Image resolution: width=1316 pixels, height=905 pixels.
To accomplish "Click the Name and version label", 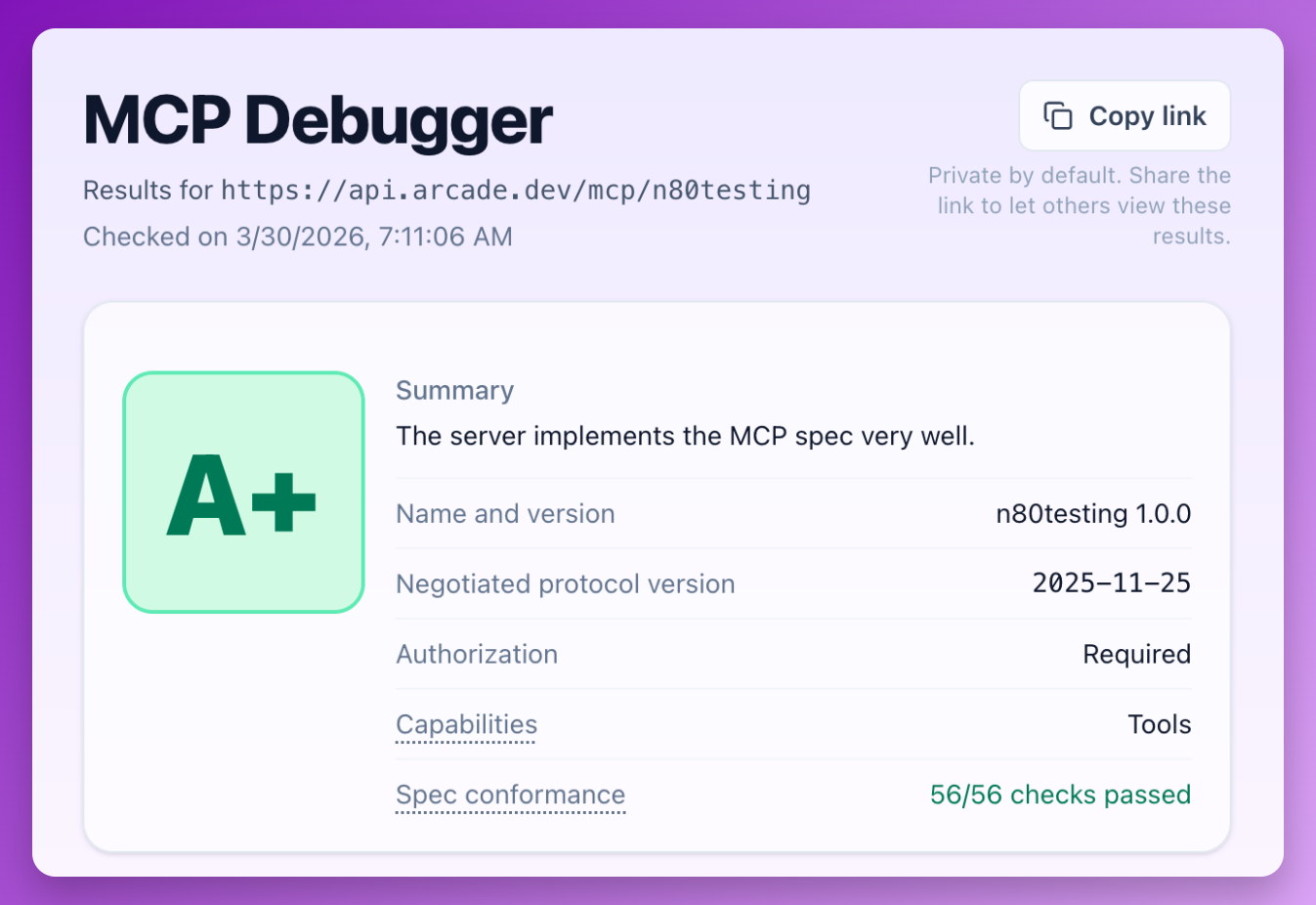I will (x=505, y=514).
